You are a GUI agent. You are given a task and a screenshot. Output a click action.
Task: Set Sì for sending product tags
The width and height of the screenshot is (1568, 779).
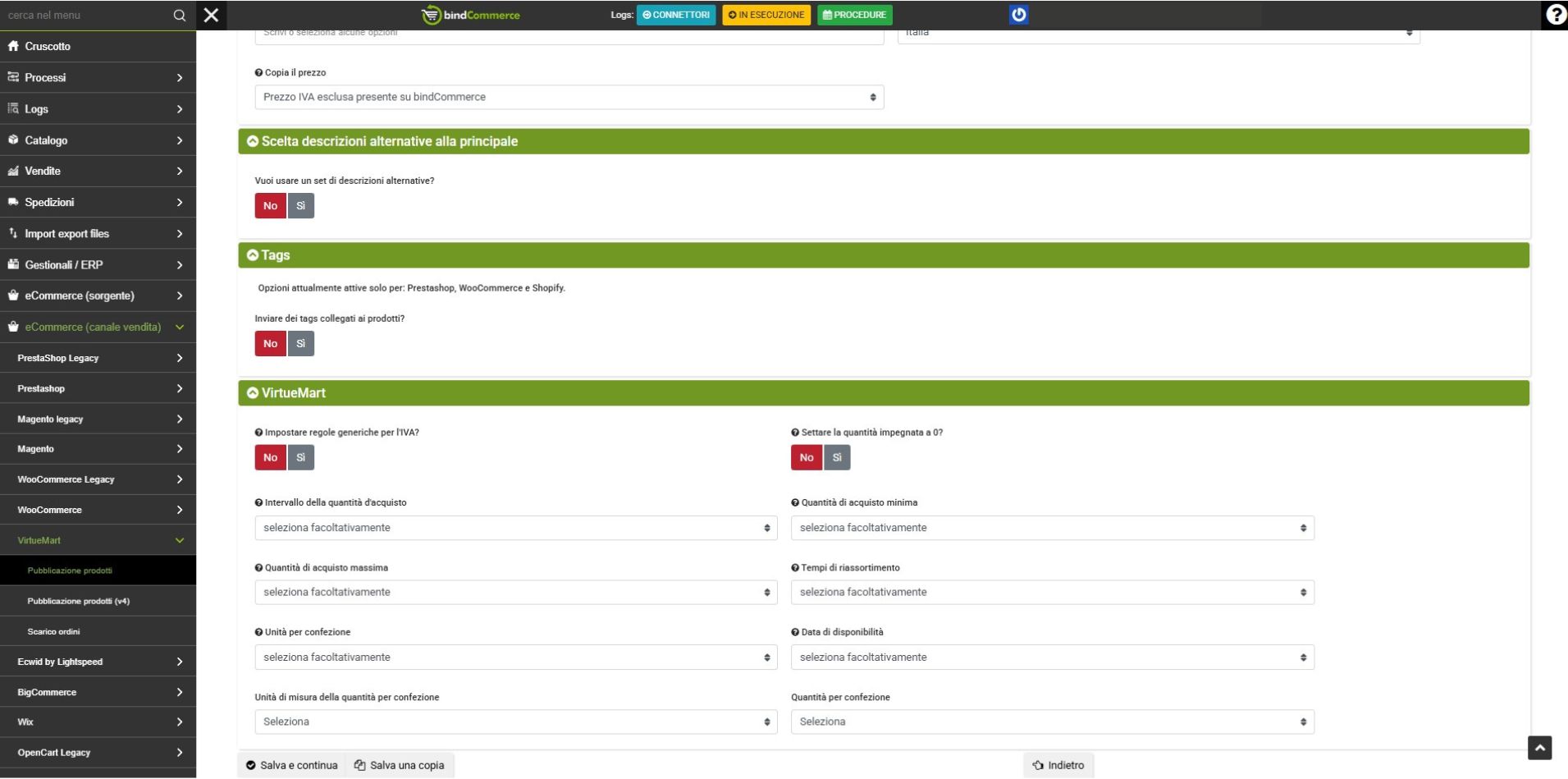300,344
